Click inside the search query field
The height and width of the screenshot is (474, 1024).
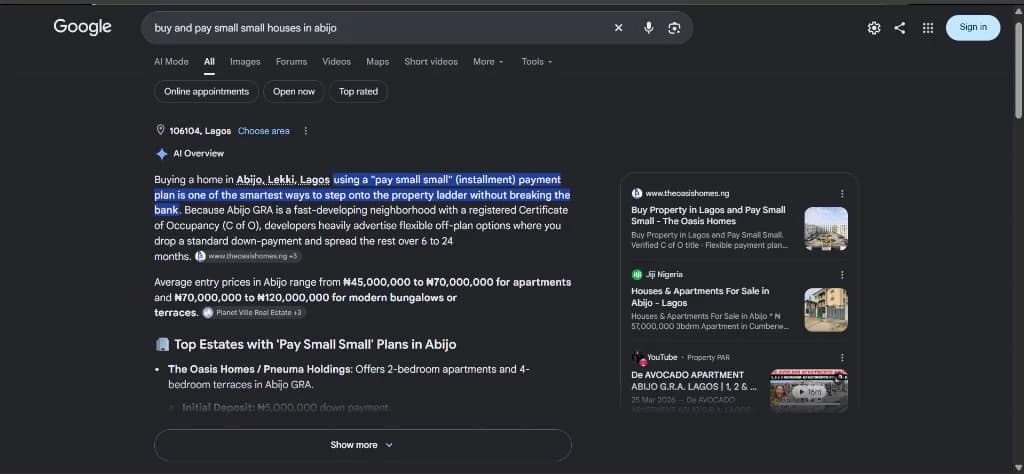tap(379, 28)
